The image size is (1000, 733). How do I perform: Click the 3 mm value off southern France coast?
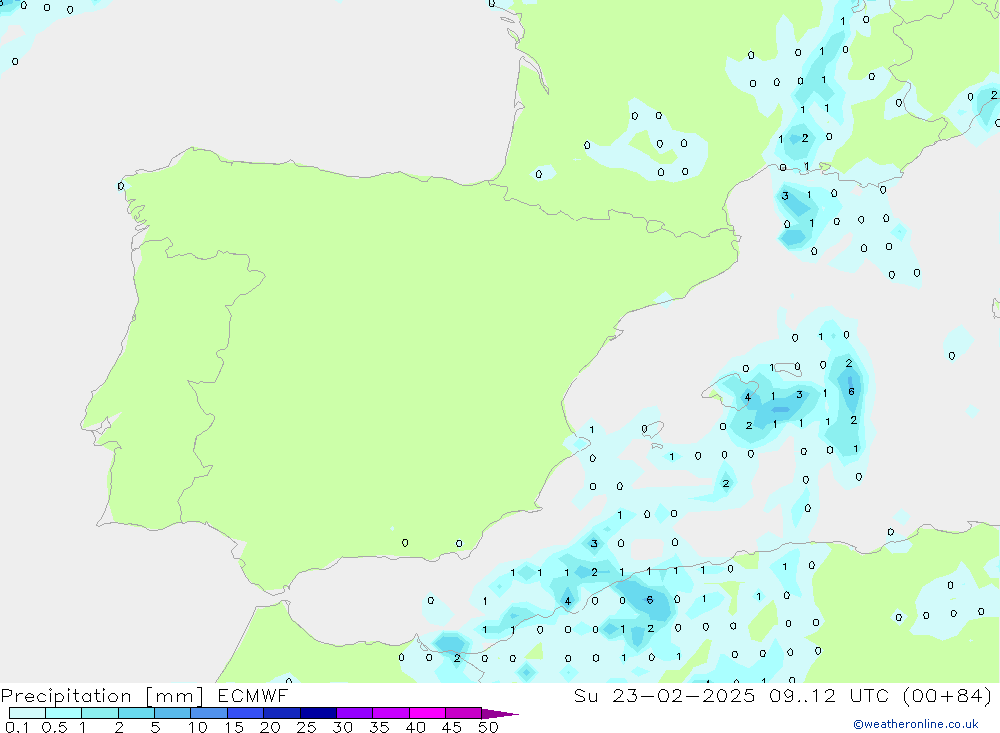point(785,195)
